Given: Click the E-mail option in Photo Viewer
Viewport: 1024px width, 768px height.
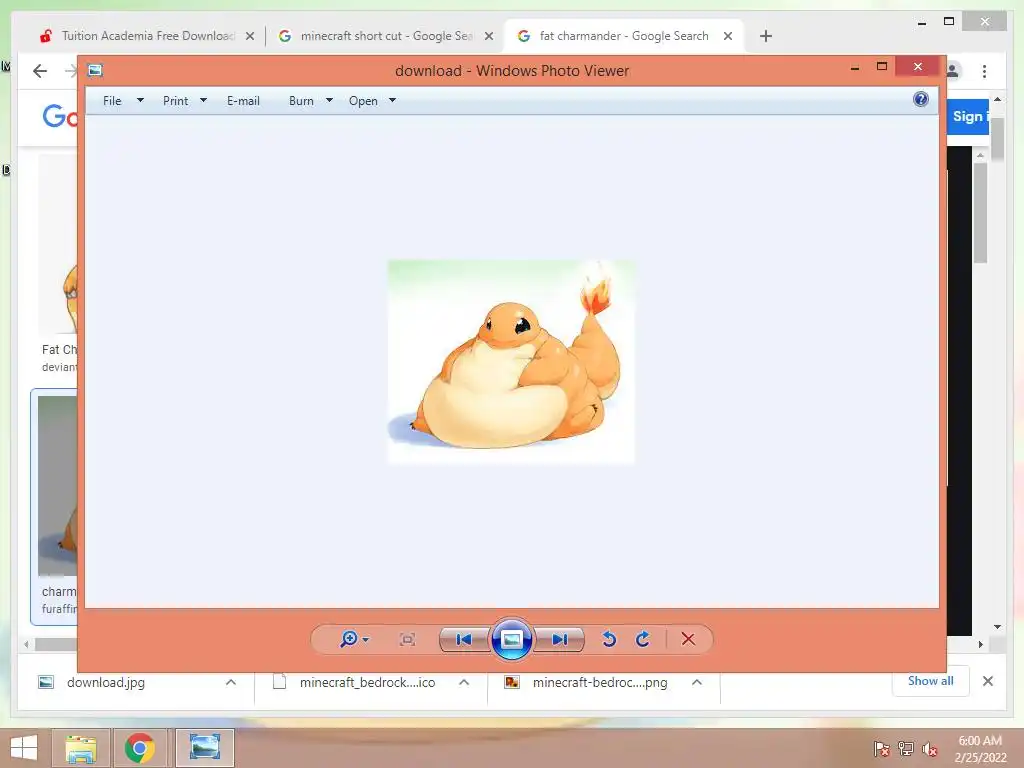Looking at the screenshot, I should point(243,101).
